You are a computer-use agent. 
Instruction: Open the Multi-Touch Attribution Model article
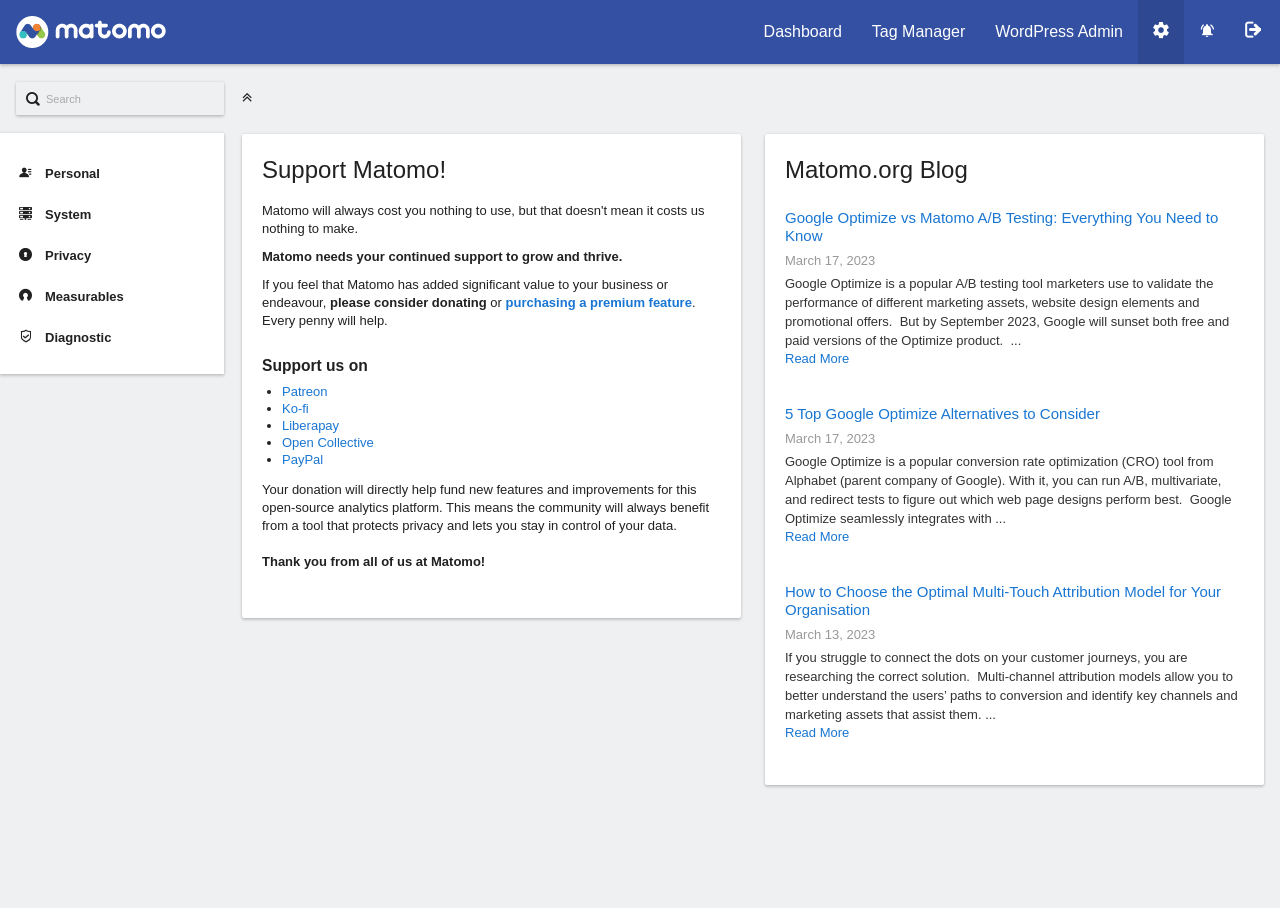(1003, 601)
